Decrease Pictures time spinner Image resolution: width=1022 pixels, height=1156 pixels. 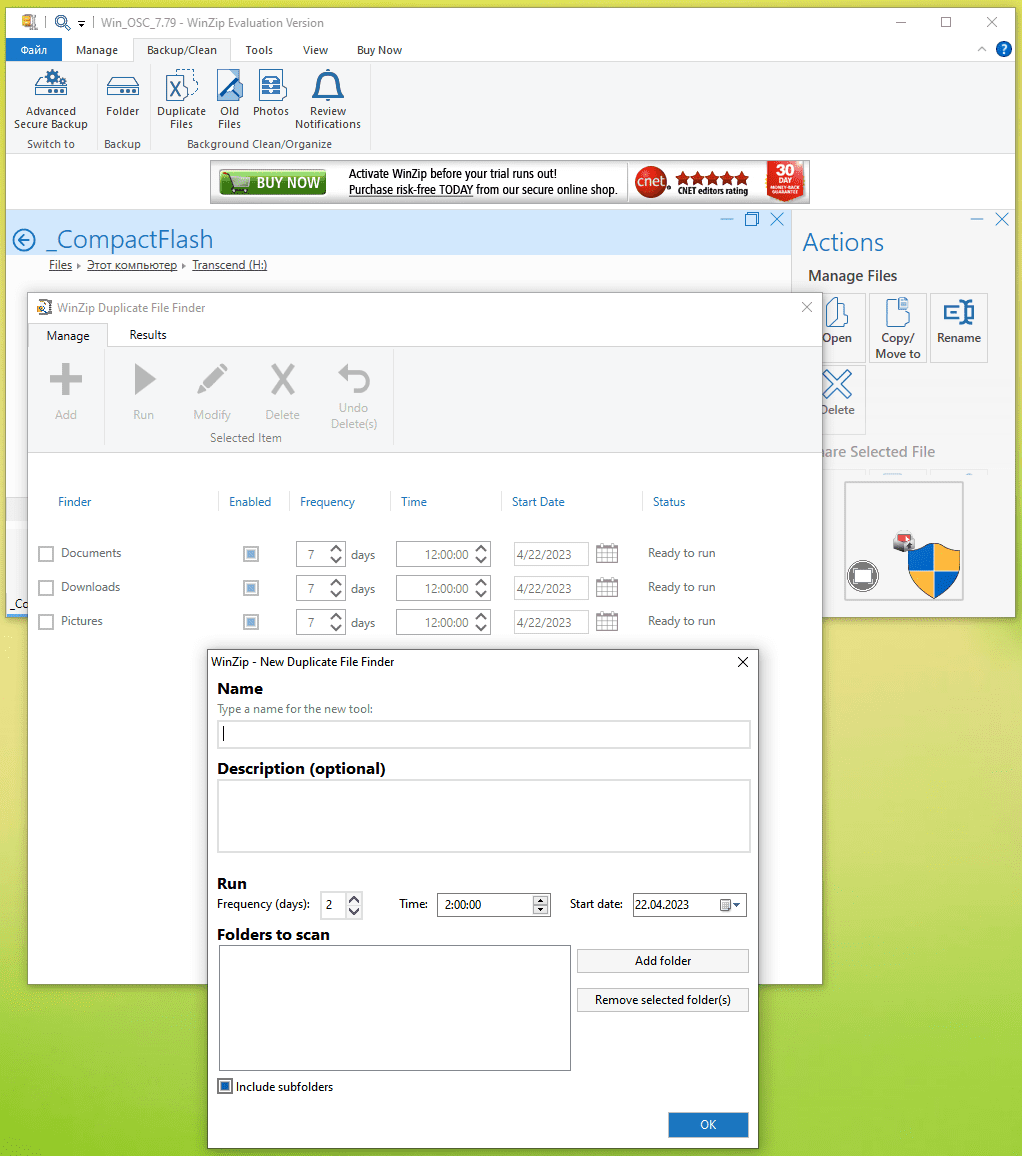pyautogui.click(x=482, y=627)
